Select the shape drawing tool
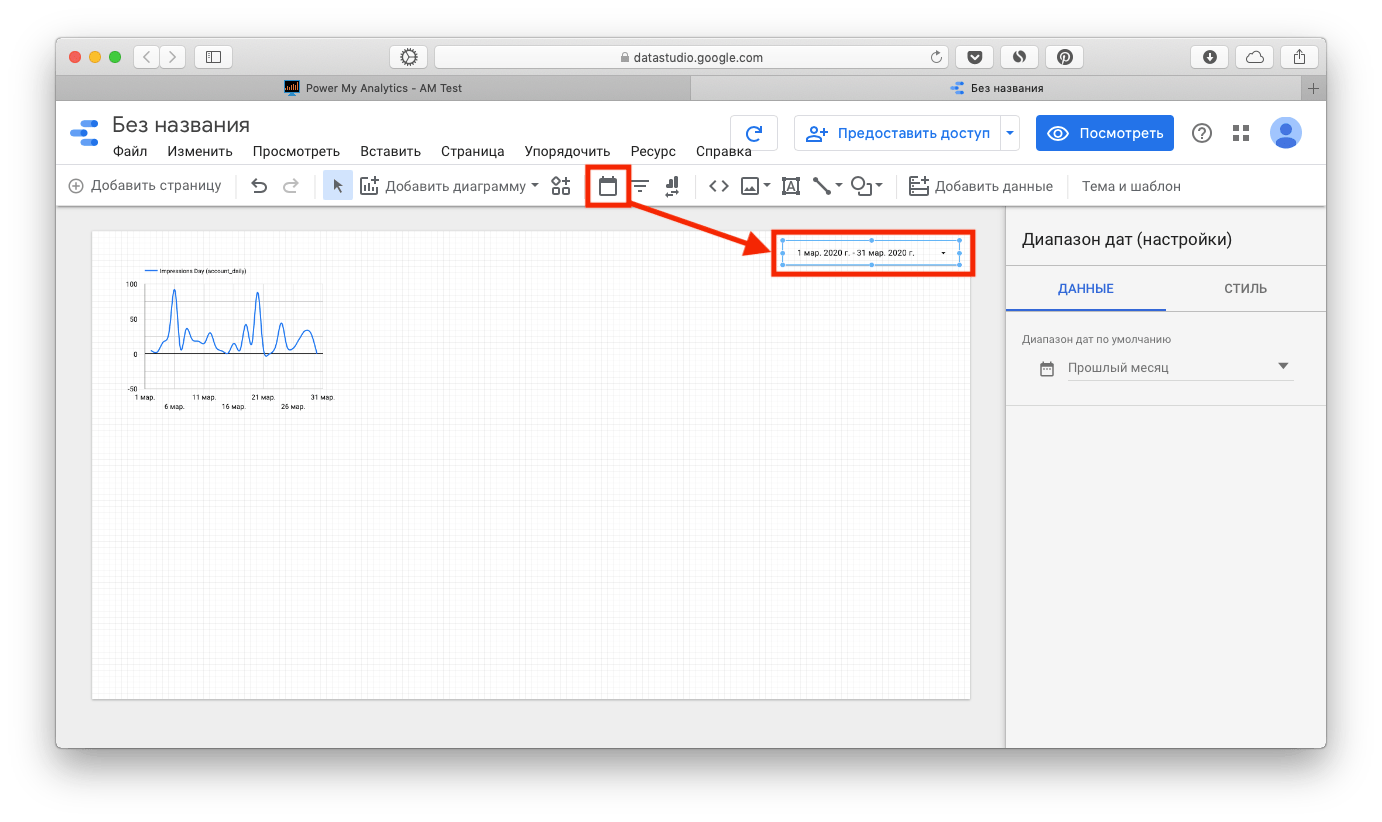 click(x=861, y=186)
